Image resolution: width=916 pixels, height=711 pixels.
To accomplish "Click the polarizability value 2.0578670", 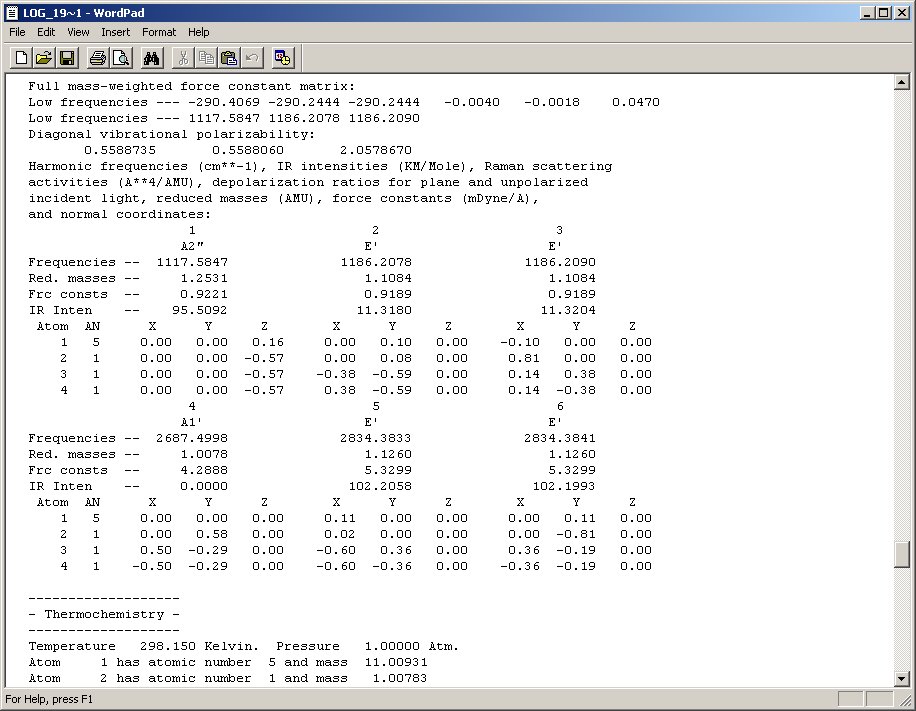I will tap(376, 150).
